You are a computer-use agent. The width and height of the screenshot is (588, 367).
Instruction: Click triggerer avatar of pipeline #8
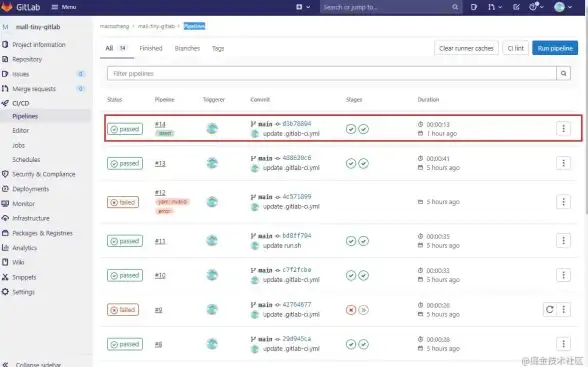212,344
